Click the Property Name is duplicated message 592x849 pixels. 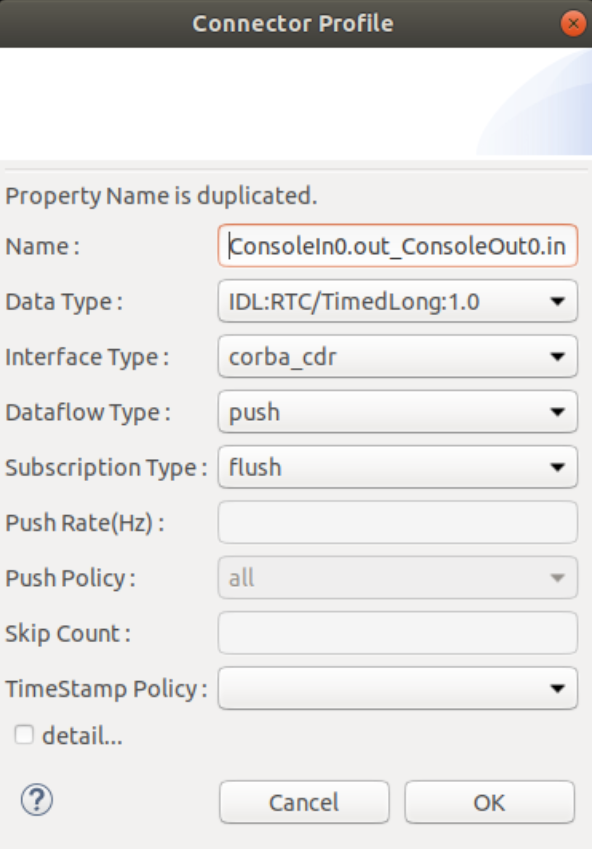coord(161,195)
